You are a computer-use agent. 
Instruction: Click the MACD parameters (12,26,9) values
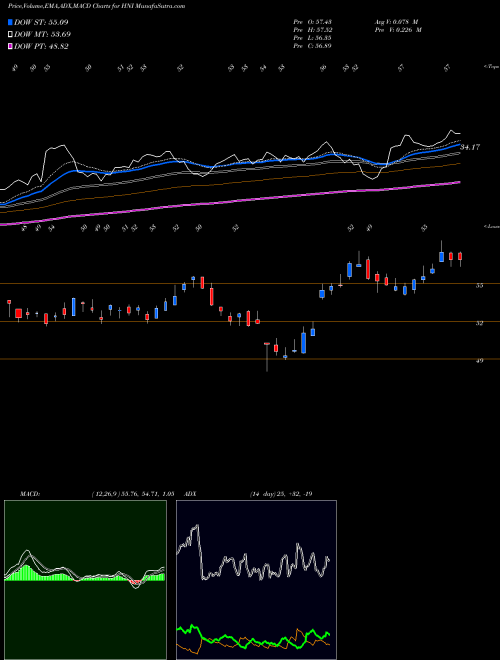pyautogui.click(x=132, y=494)
